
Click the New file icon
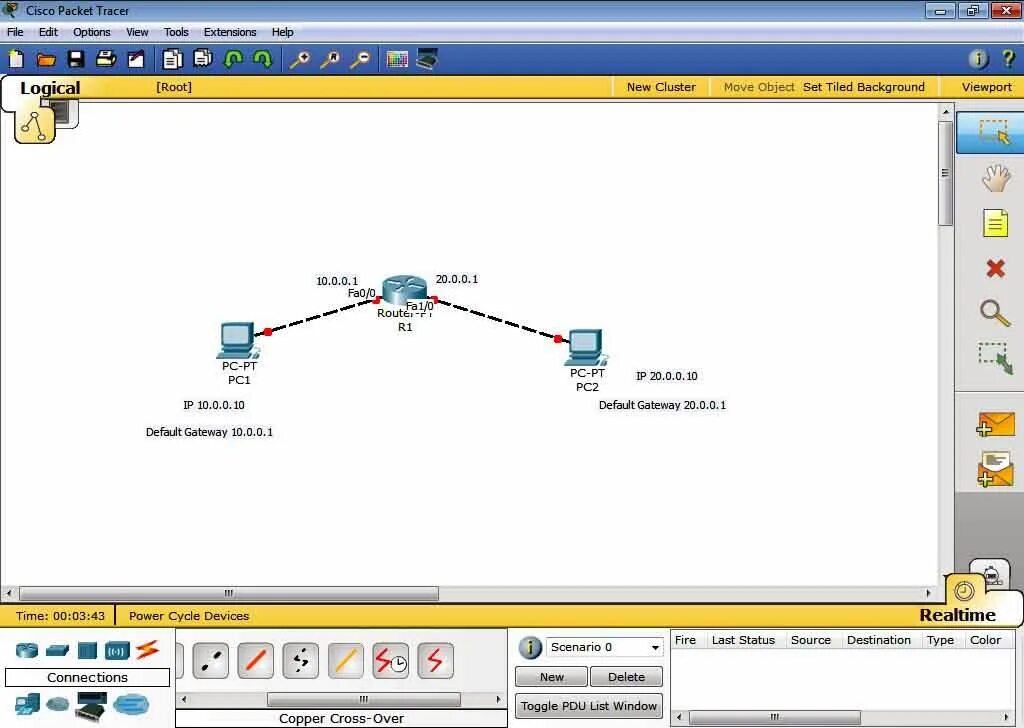16,59
